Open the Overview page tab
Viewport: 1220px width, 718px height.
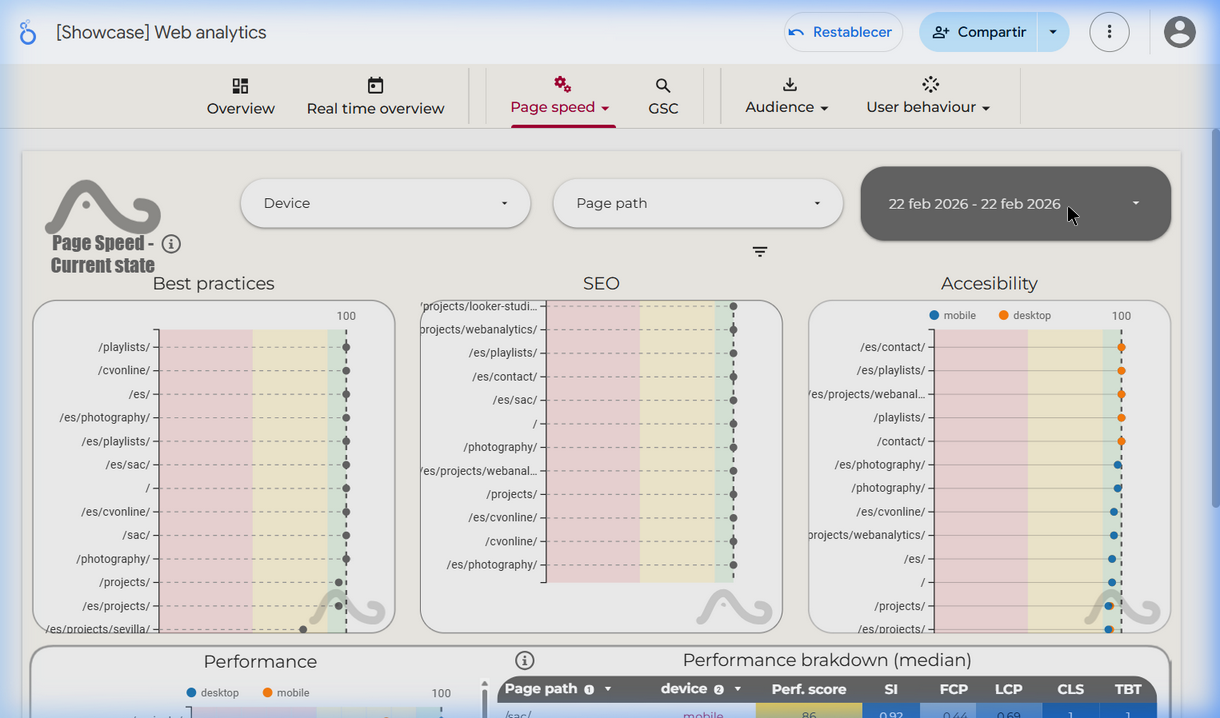point(240,97)
